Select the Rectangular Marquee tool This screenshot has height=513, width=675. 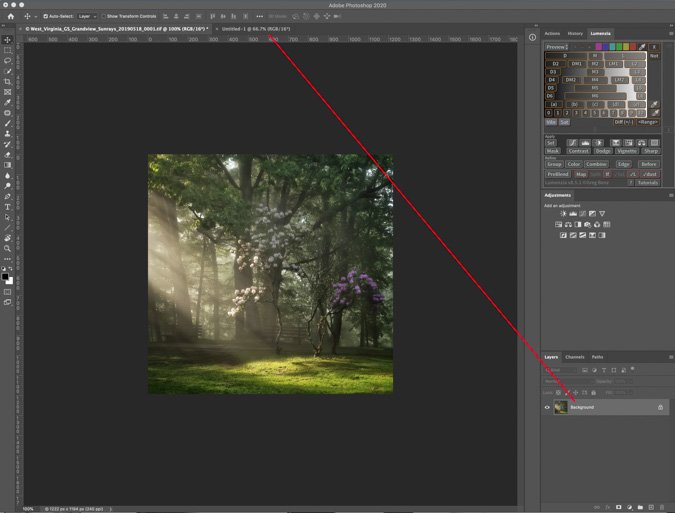7,50
